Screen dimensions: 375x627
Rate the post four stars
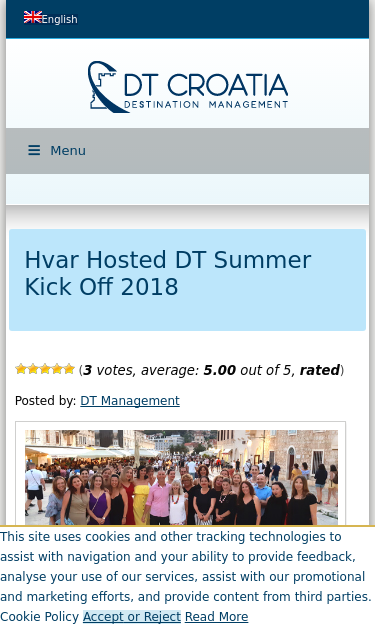[x=57, y=369]
